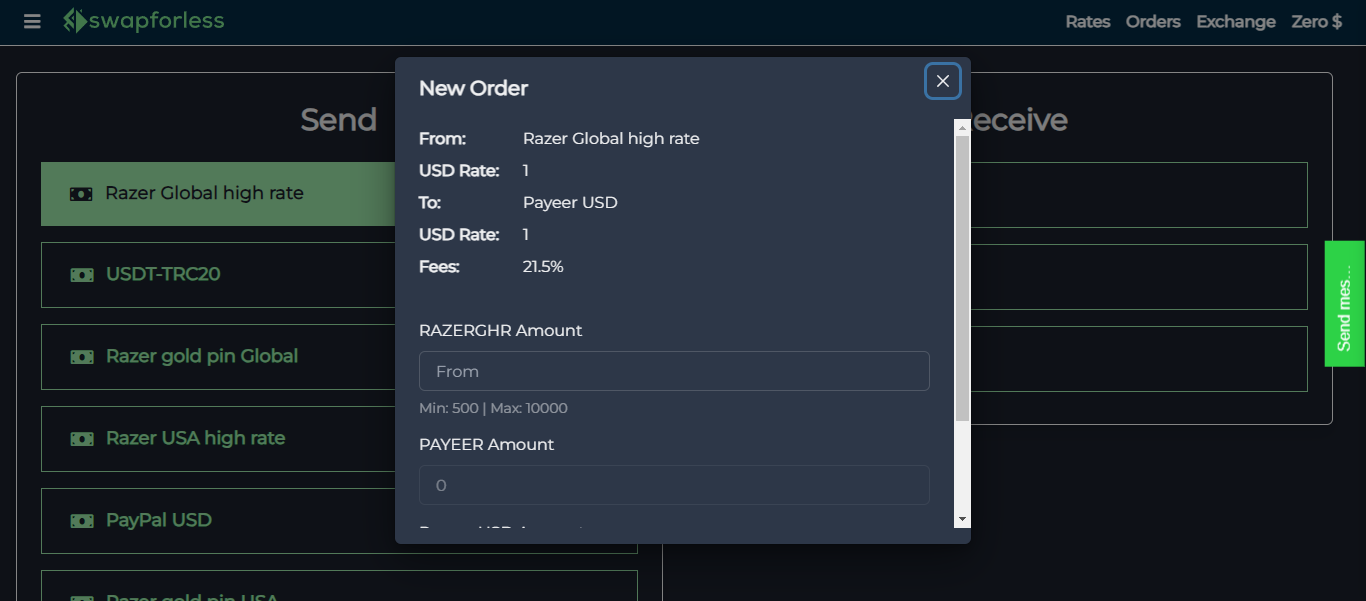Open the Send message side tab
This screenshot has width=1366, height=601.
coord(1345,304)
